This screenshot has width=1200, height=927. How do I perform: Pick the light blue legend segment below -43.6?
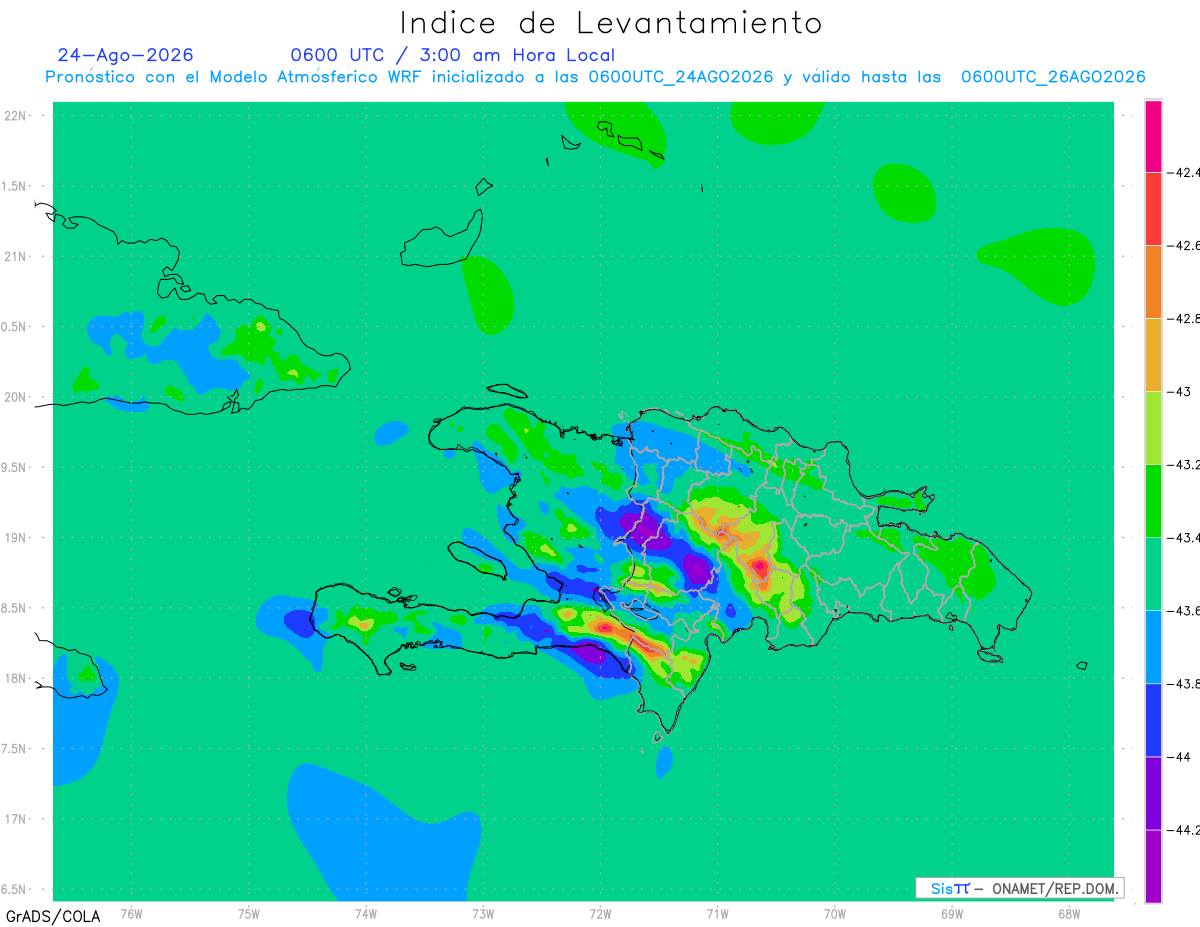(x=1153, y=646)
